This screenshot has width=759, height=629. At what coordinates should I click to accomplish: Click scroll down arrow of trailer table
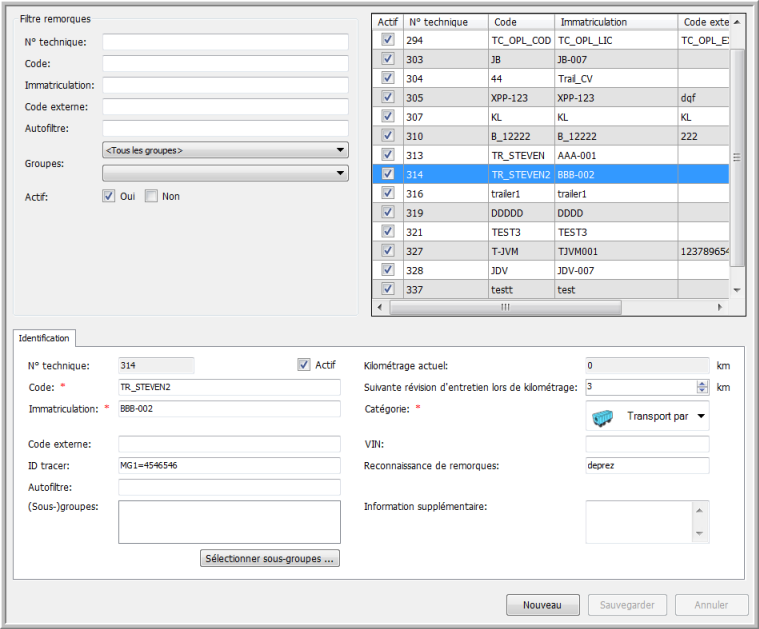pos(737,289)
